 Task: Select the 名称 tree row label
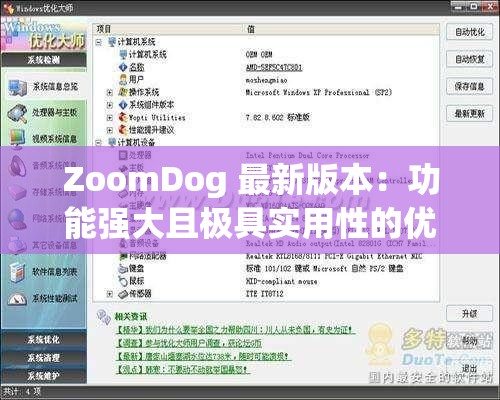[x=137, y=67]
